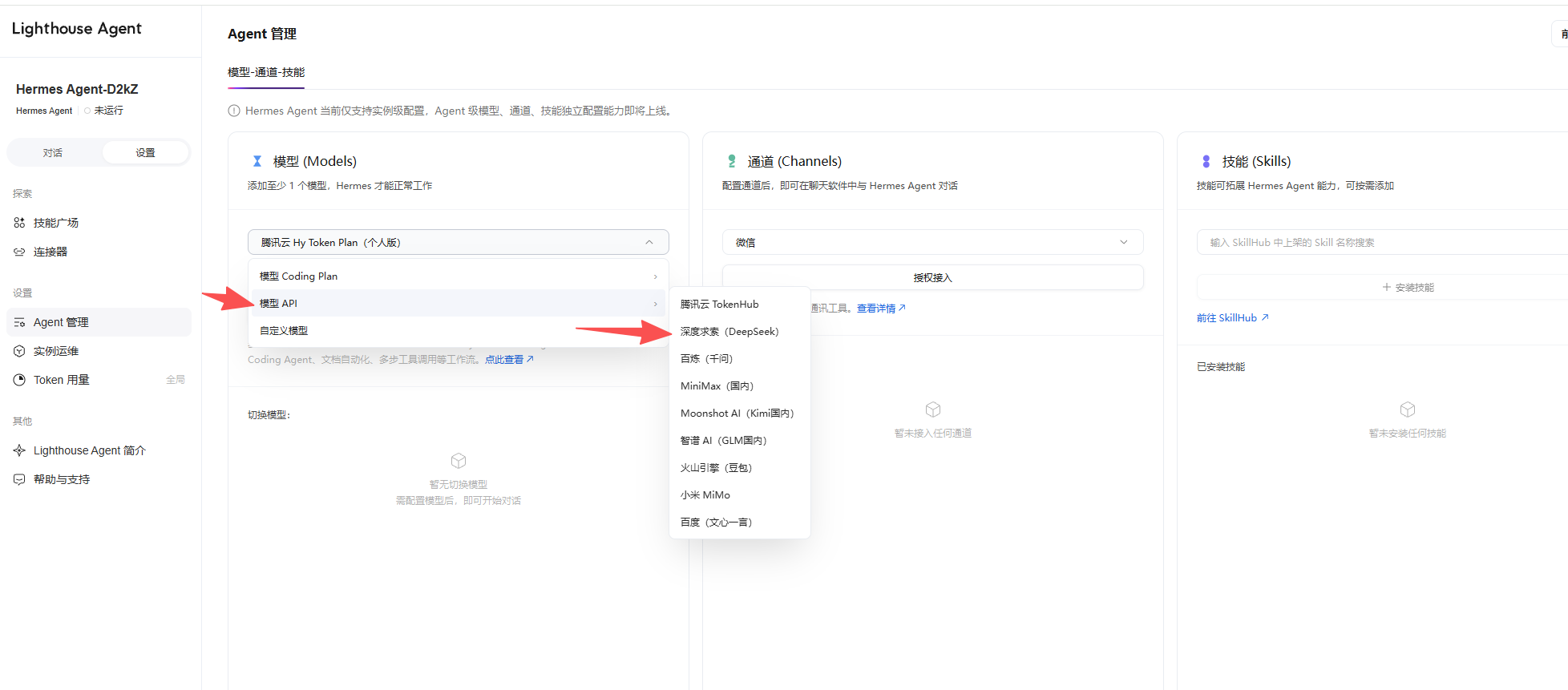Choose 小米 MiMo from submenu
The image size is (1568, 690).
pos(740,494)
